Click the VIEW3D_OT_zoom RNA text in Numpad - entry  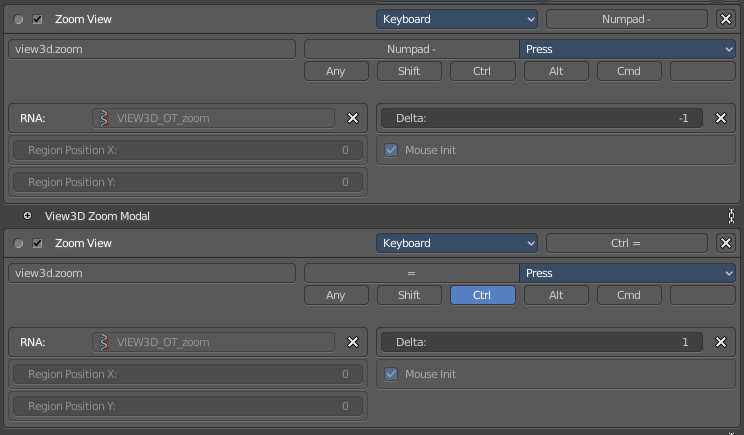(163, 118)
